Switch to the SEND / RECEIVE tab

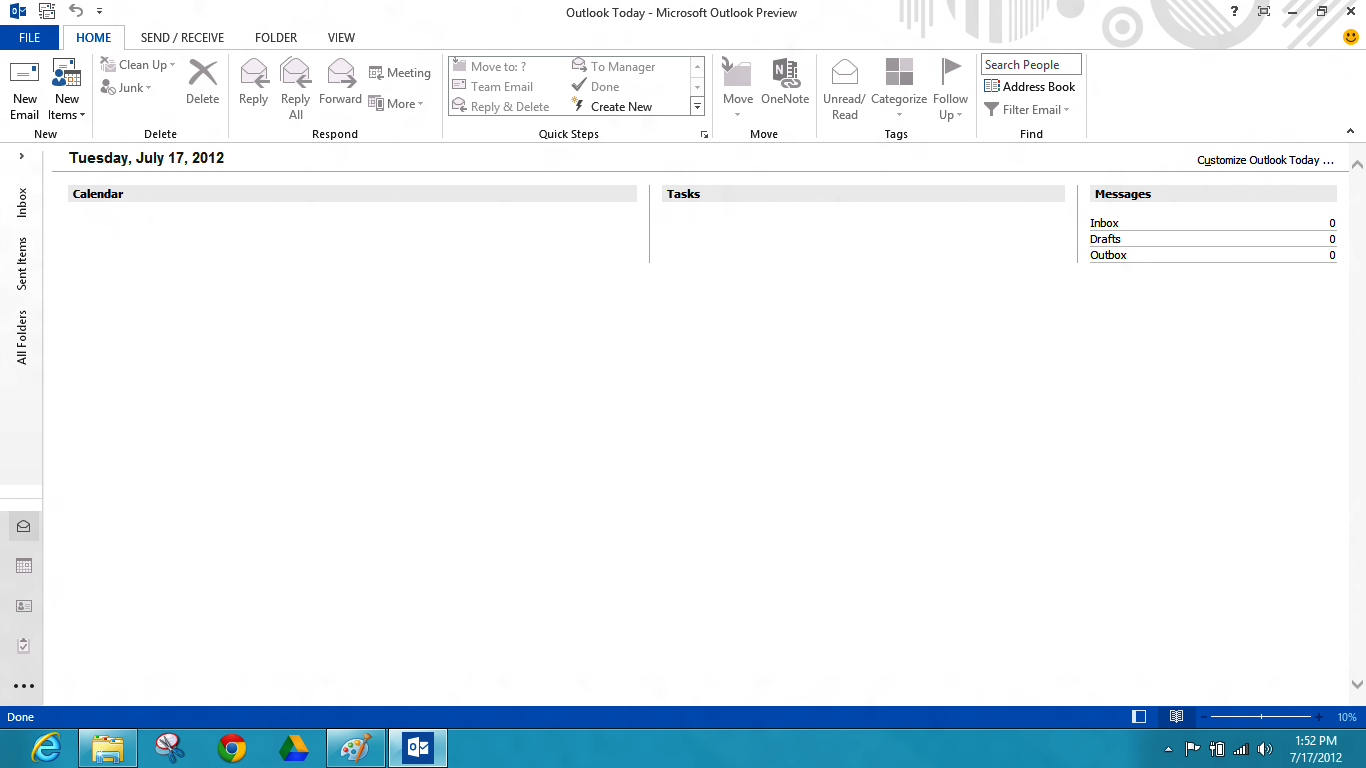(182, 38)
